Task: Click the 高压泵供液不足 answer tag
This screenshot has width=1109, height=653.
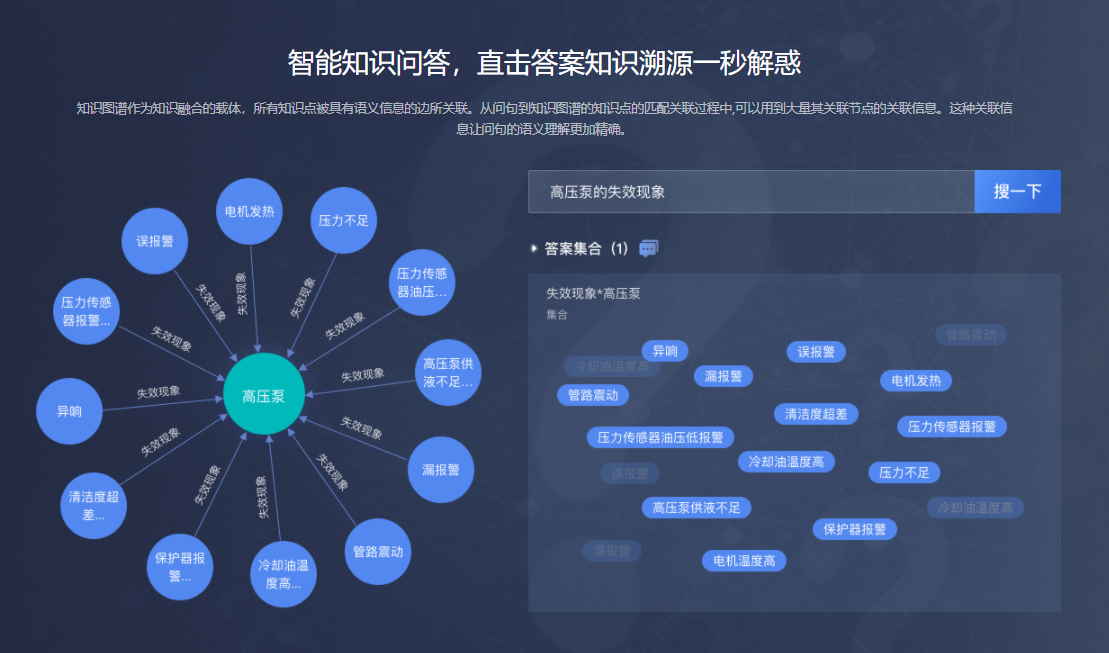Action: 696,508
